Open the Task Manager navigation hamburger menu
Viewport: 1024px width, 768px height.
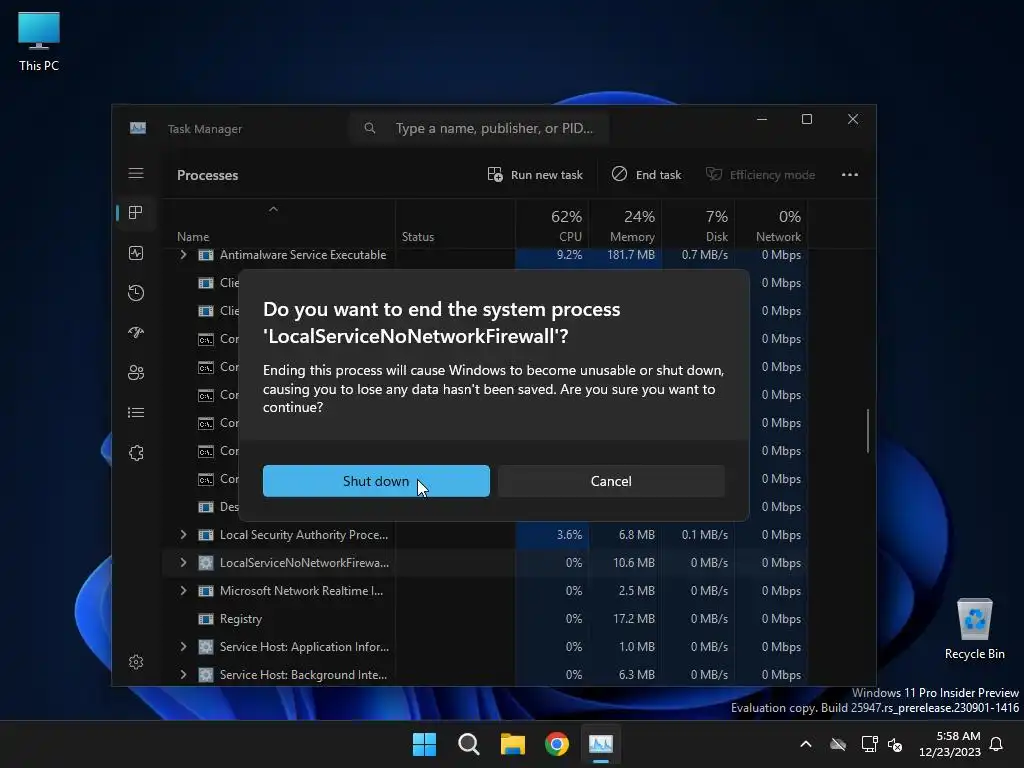tap(136, 173)
